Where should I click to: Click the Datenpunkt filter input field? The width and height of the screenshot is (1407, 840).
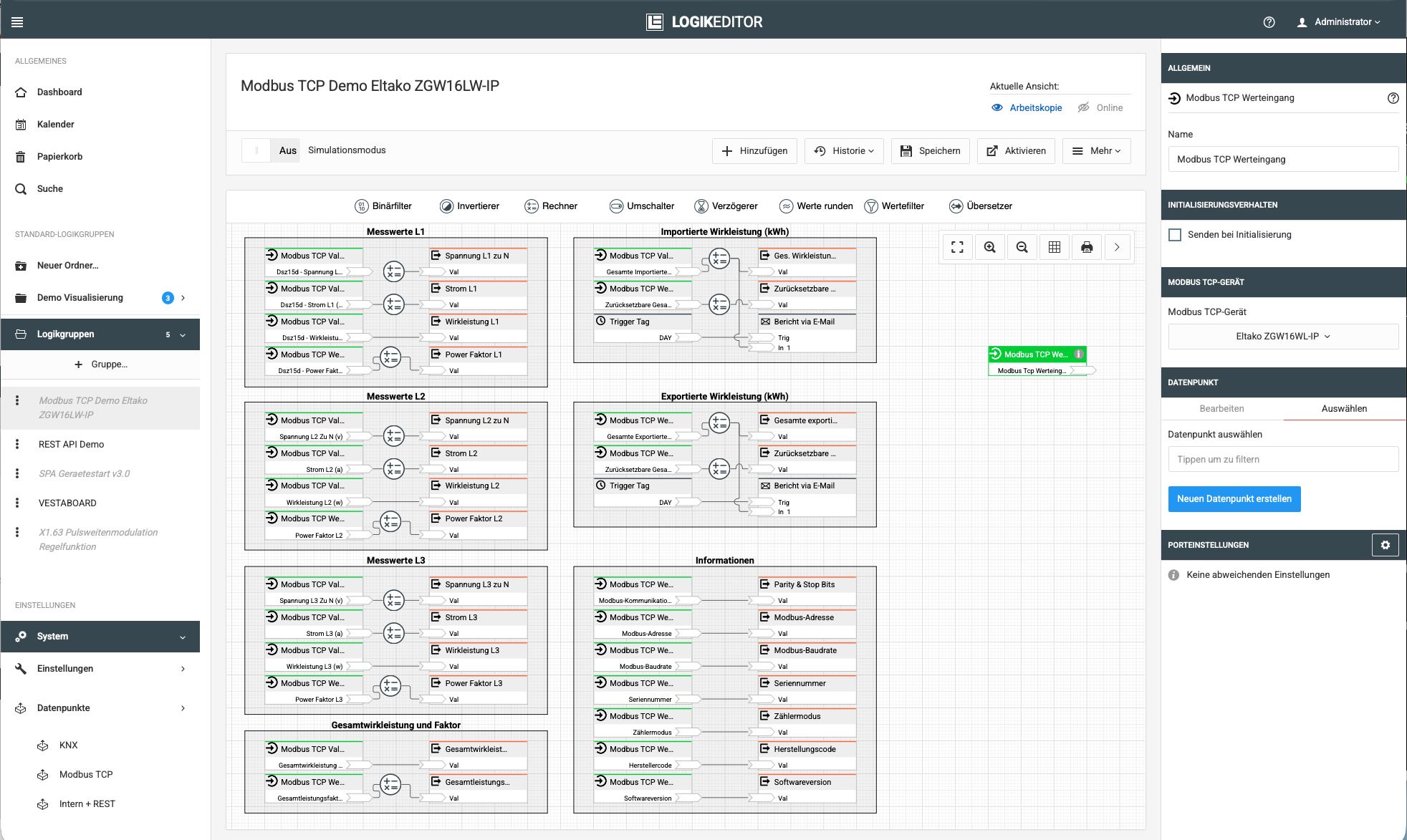1282,460
